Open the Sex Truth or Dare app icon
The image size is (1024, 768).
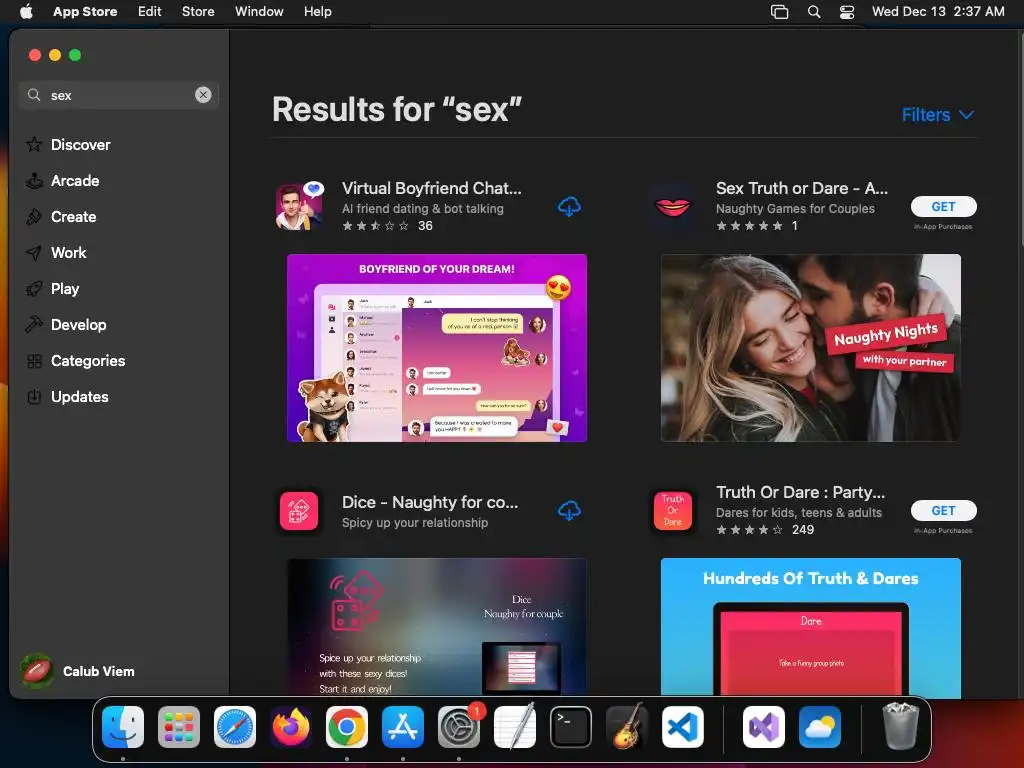coord(673,206)
